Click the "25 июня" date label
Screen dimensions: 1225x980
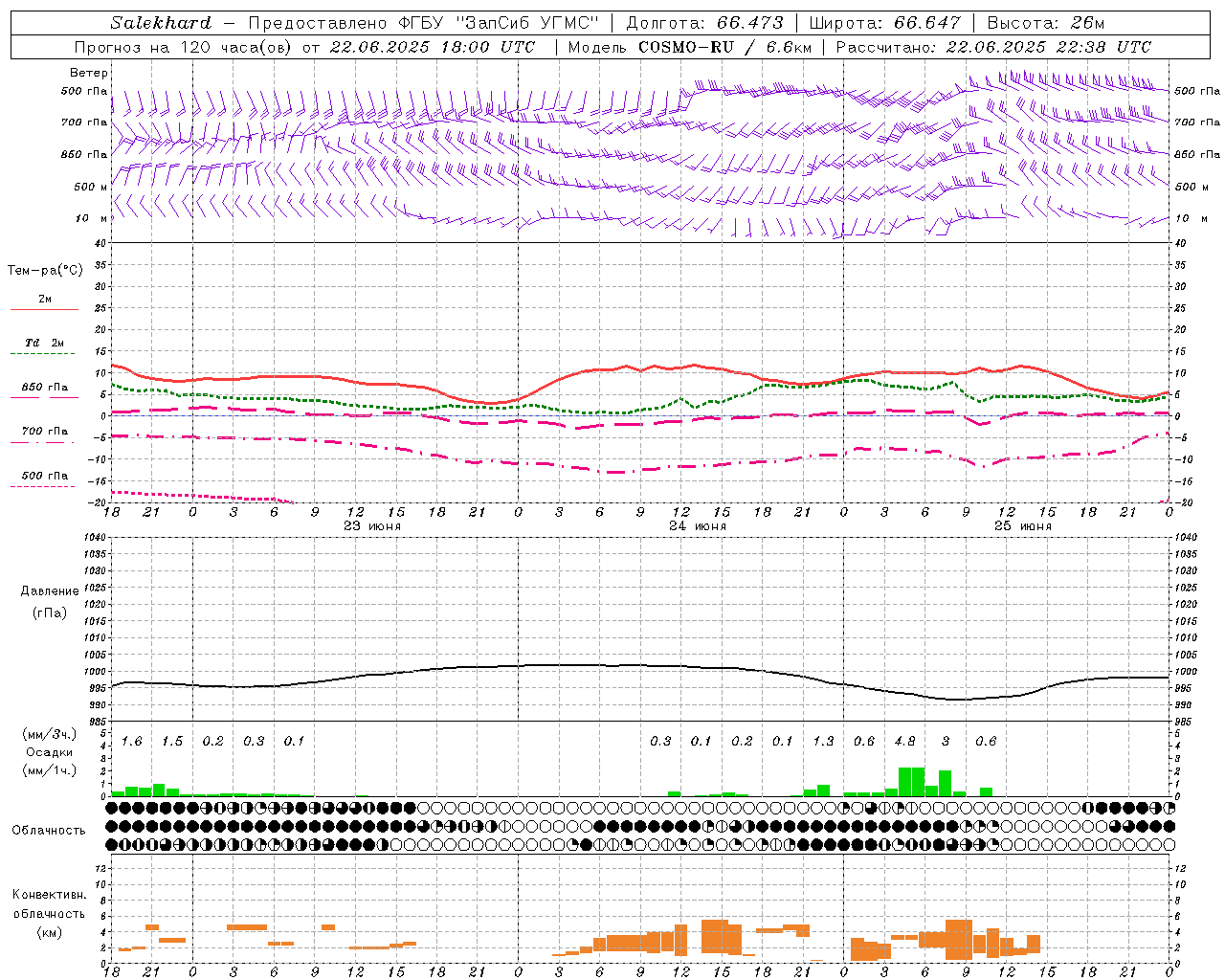click(x=1023, y=526)
